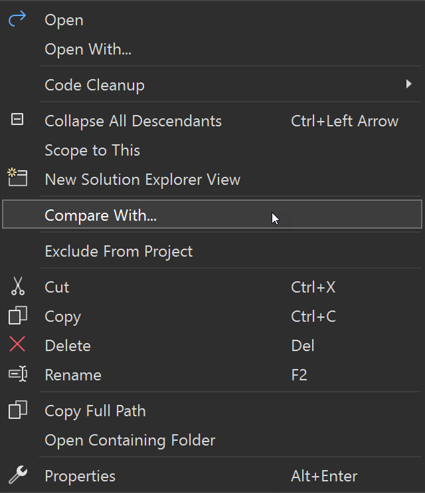Click the Copy Full Path icon

click(x=17, y=410)
